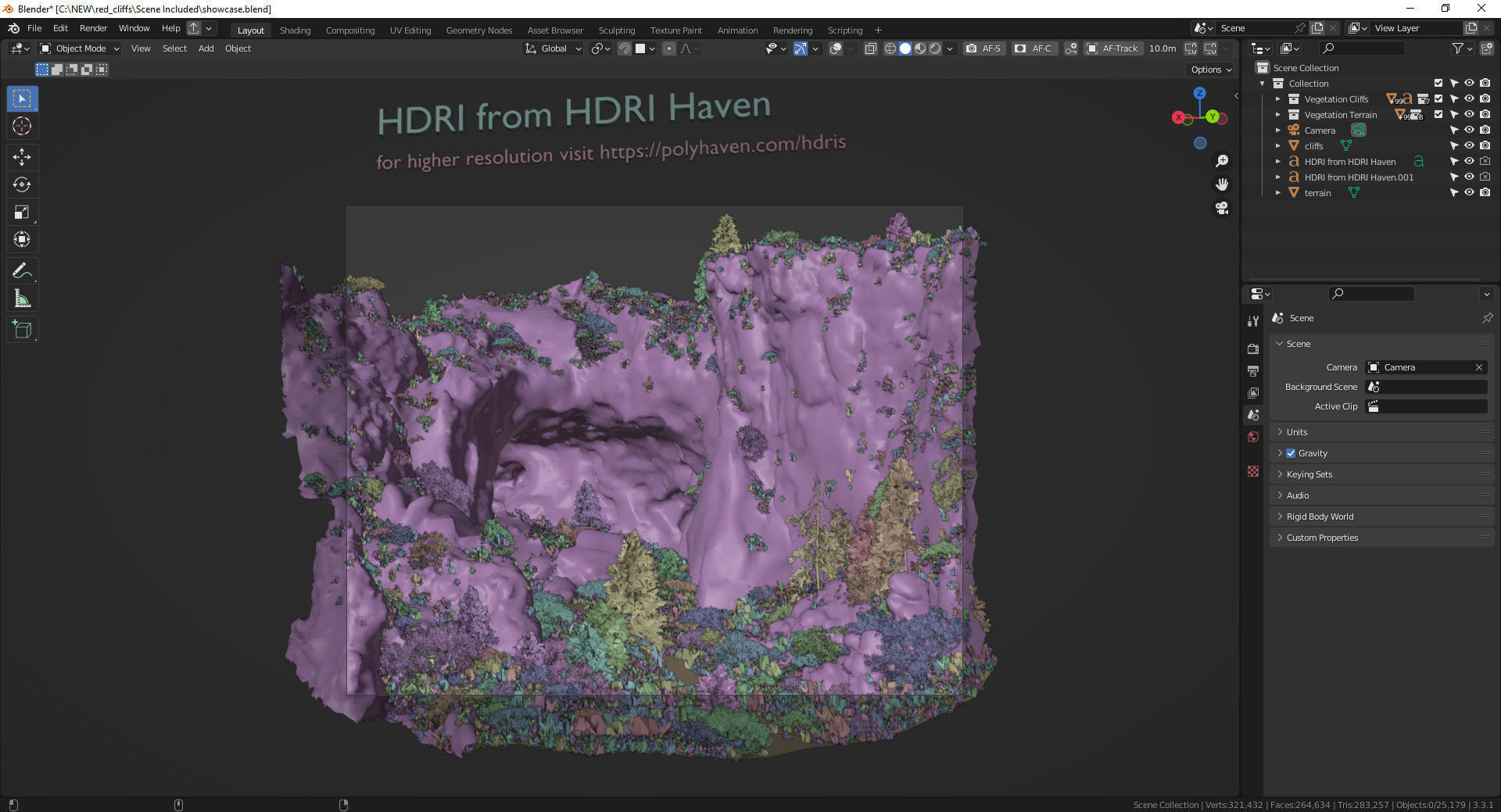Hide the Camera object with eye icon
Image resolution: width=1501 pixels, height=812 pixels.
[1470, 131]
